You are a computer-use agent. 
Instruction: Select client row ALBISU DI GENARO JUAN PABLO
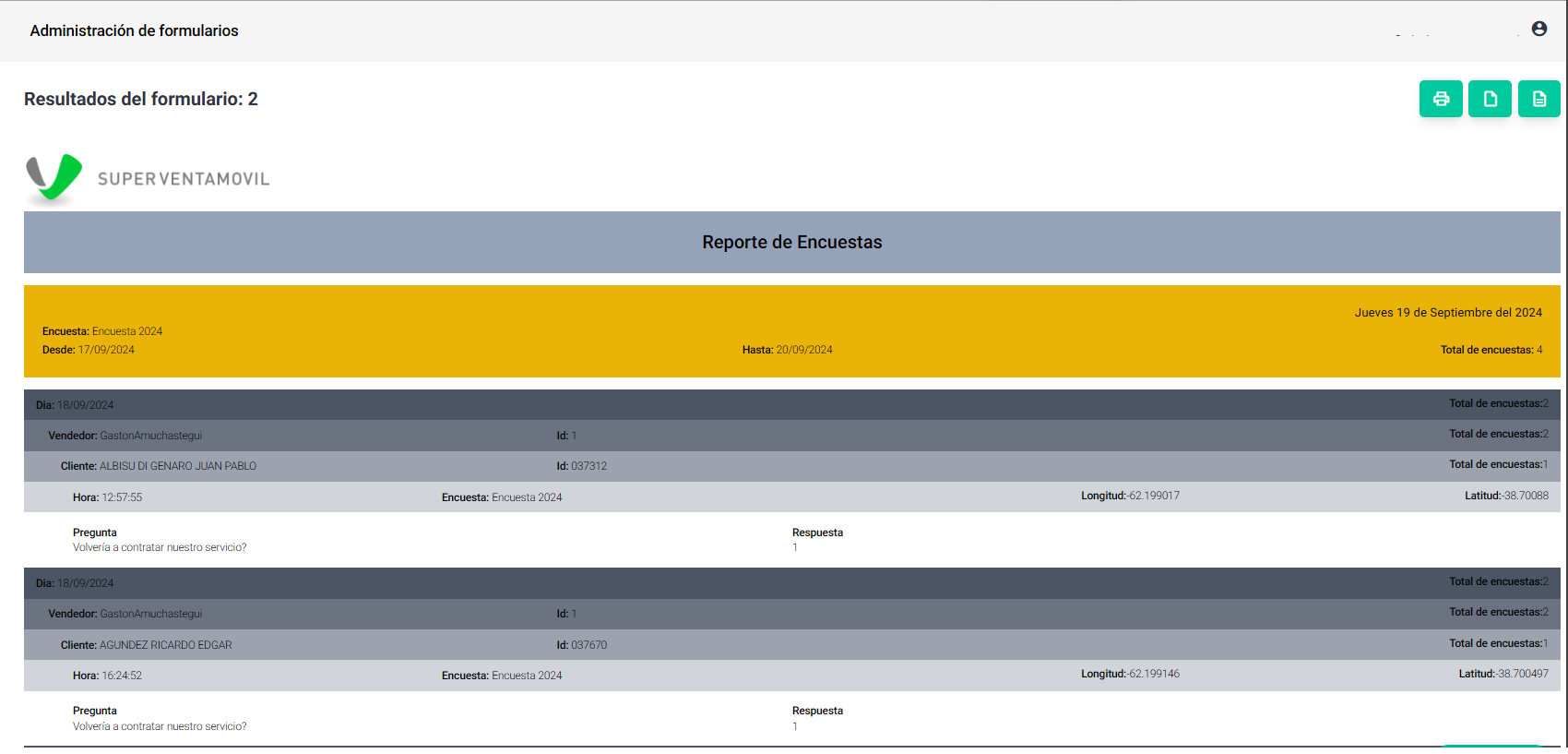792,466
